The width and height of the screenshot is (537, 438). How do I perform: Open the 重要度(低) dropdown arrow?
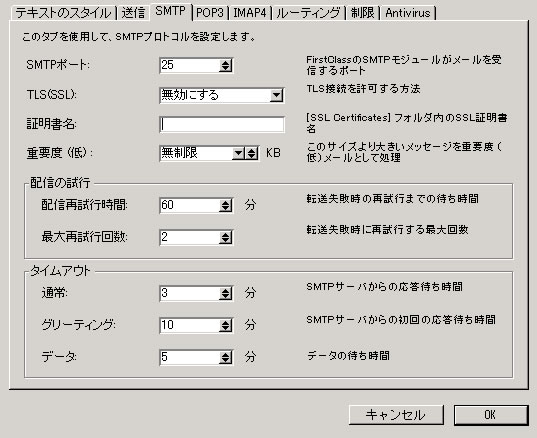pos(238,153)
